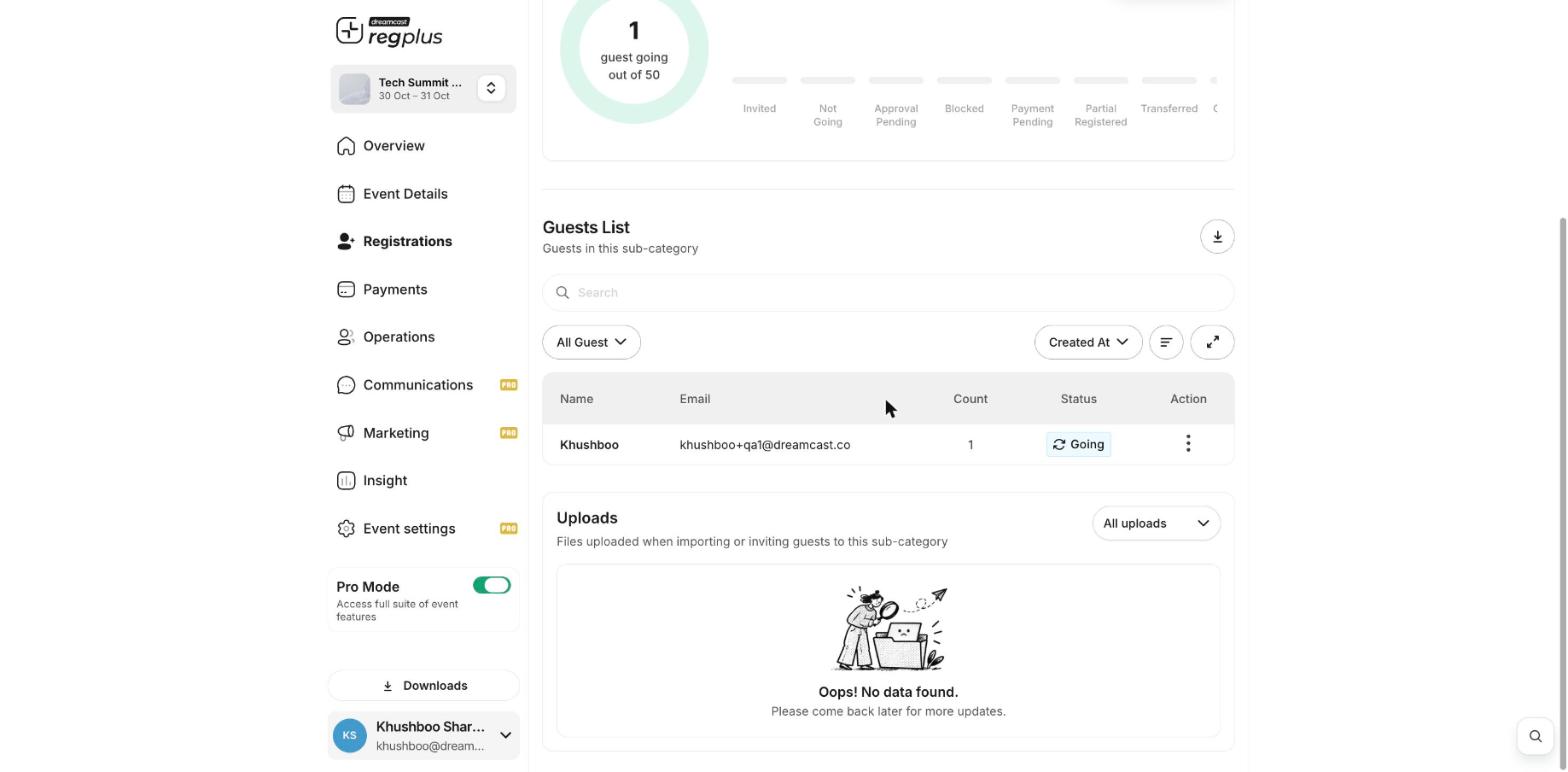Click the Tech Summit event thumbnail

[x=355, y=89]
